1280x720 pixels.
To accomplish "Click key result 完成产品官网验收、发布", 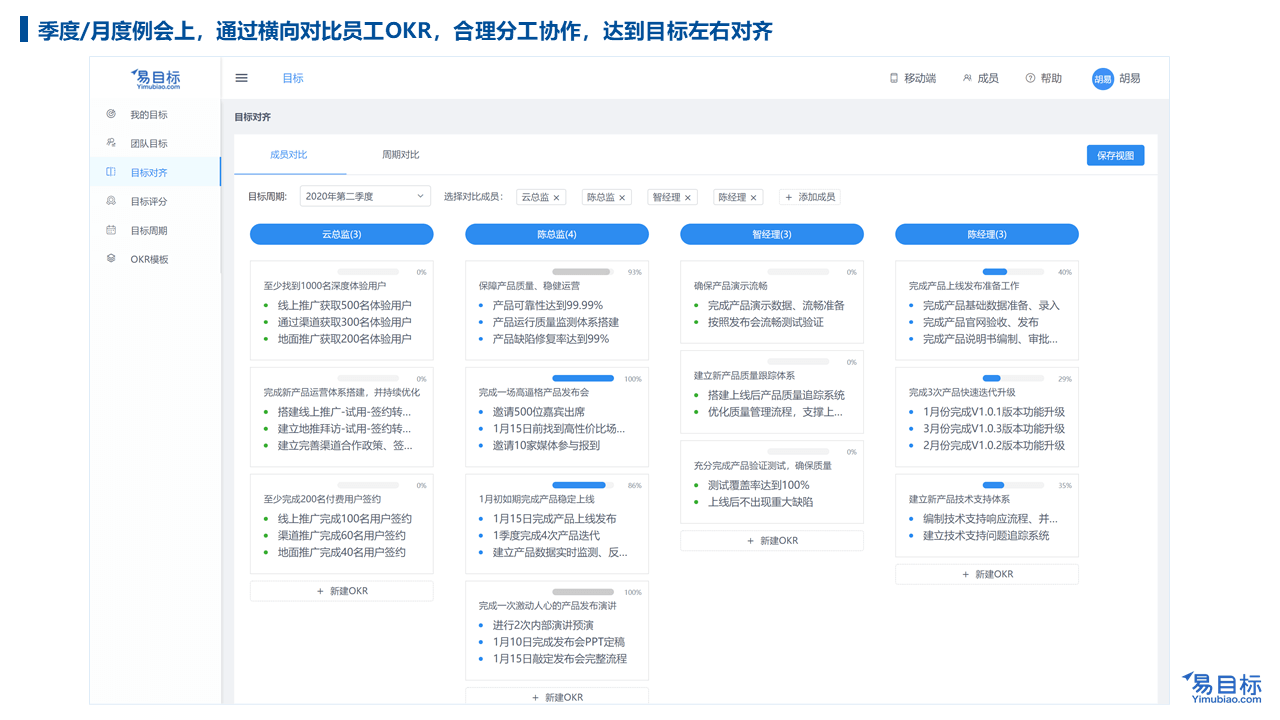I will pos(981,322).
